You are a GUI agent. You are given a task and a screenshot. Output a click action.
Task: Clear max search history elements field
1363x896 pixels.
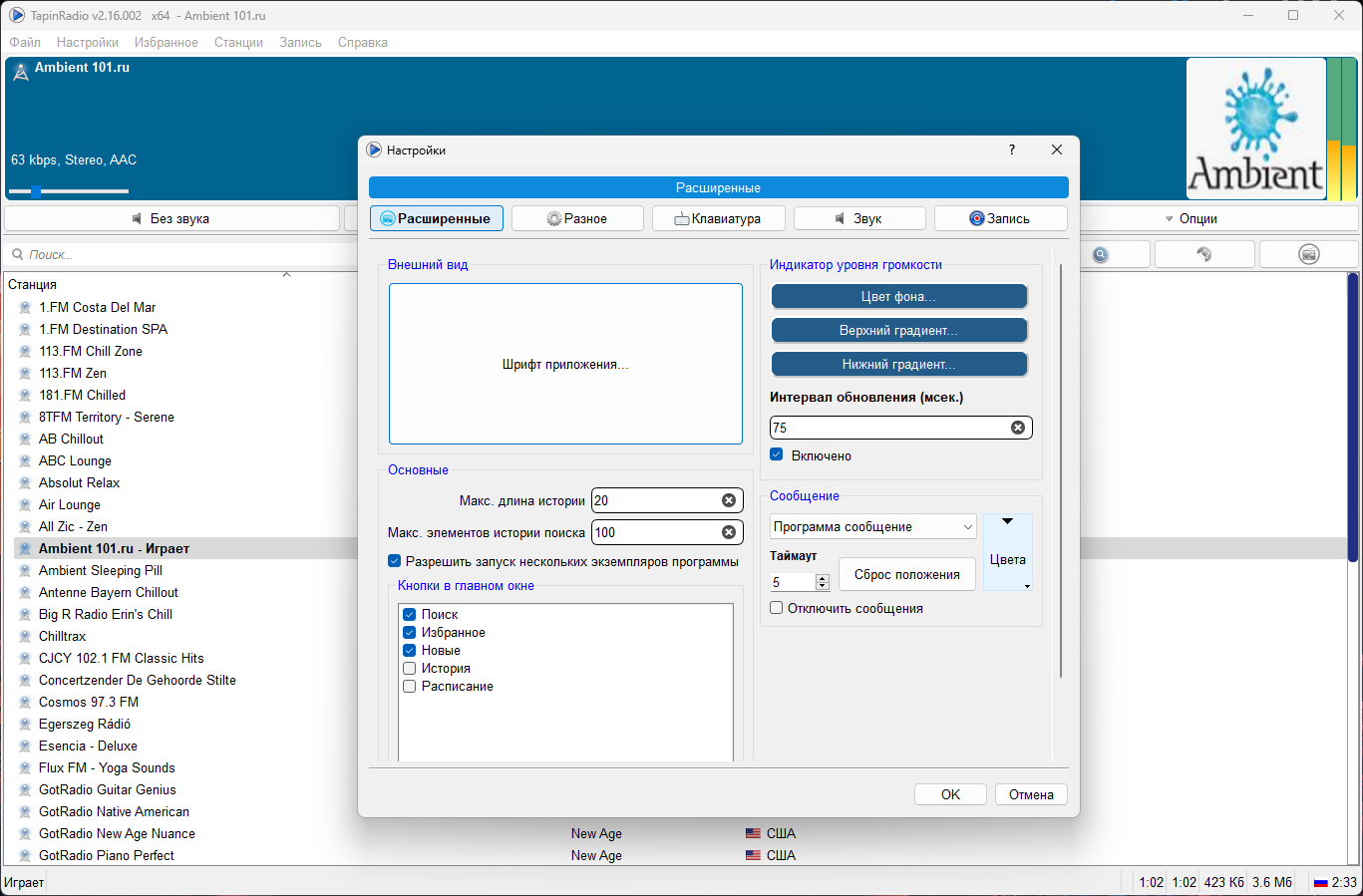coord(729,532)
